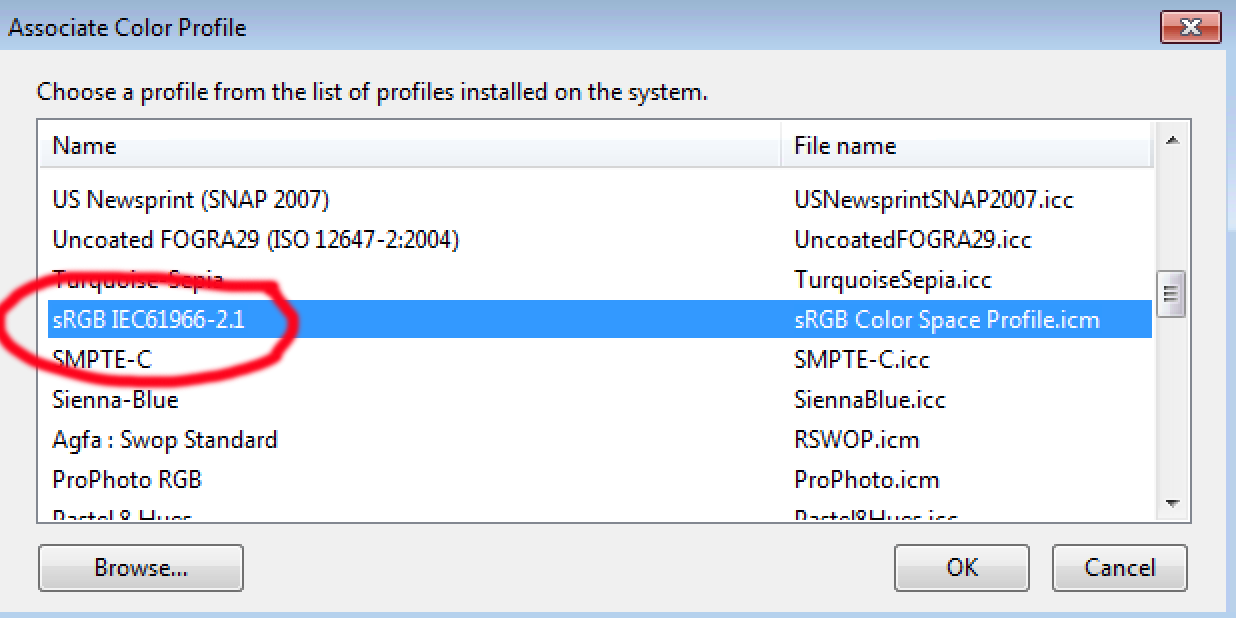The height and width of the screenshot is (618, 1236).
Task: Click the Browse button
Action: point(140,567)
